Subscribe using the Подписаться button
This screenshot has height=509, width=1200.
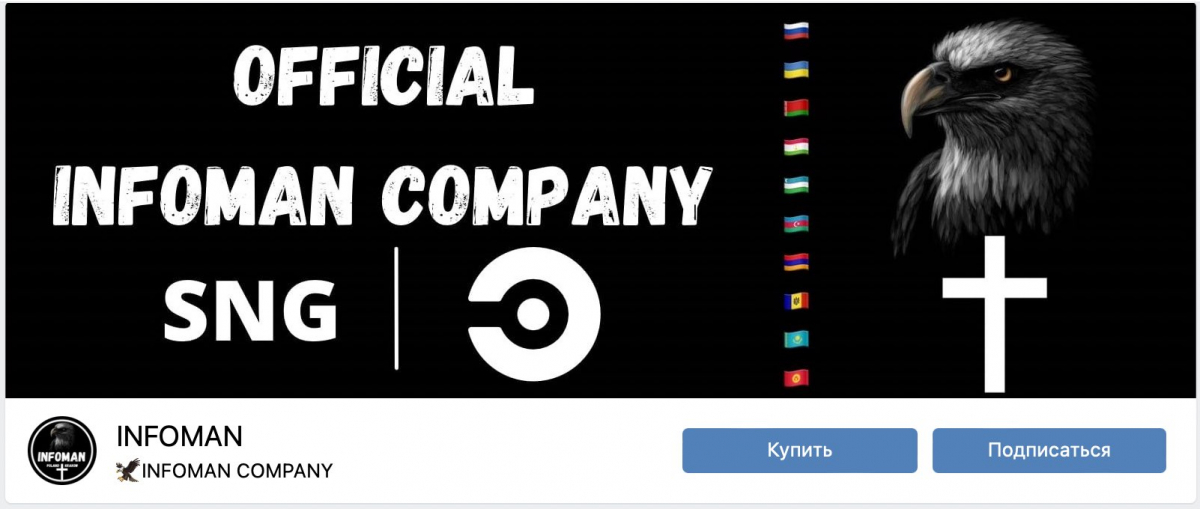point(1049,450)
